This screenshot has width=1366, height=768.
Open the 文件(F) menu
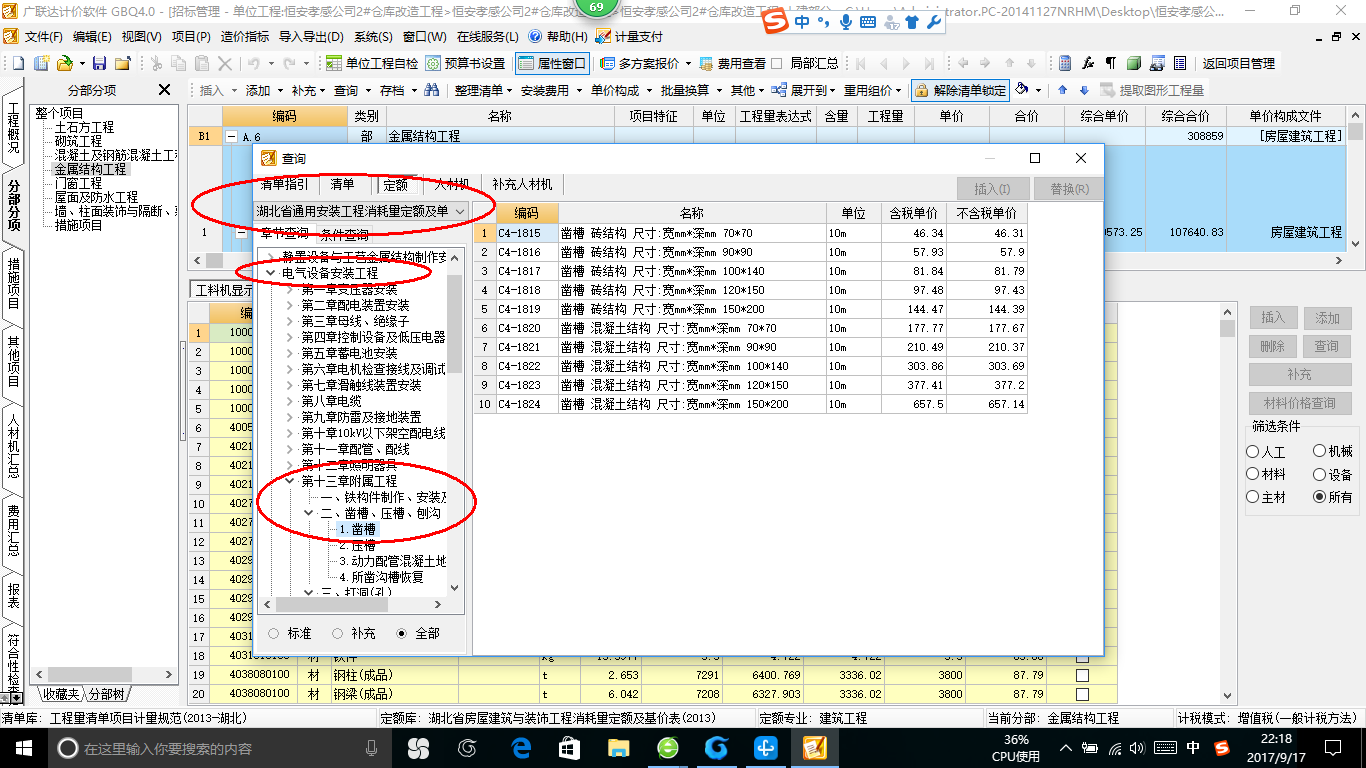(x=42, y=36)
